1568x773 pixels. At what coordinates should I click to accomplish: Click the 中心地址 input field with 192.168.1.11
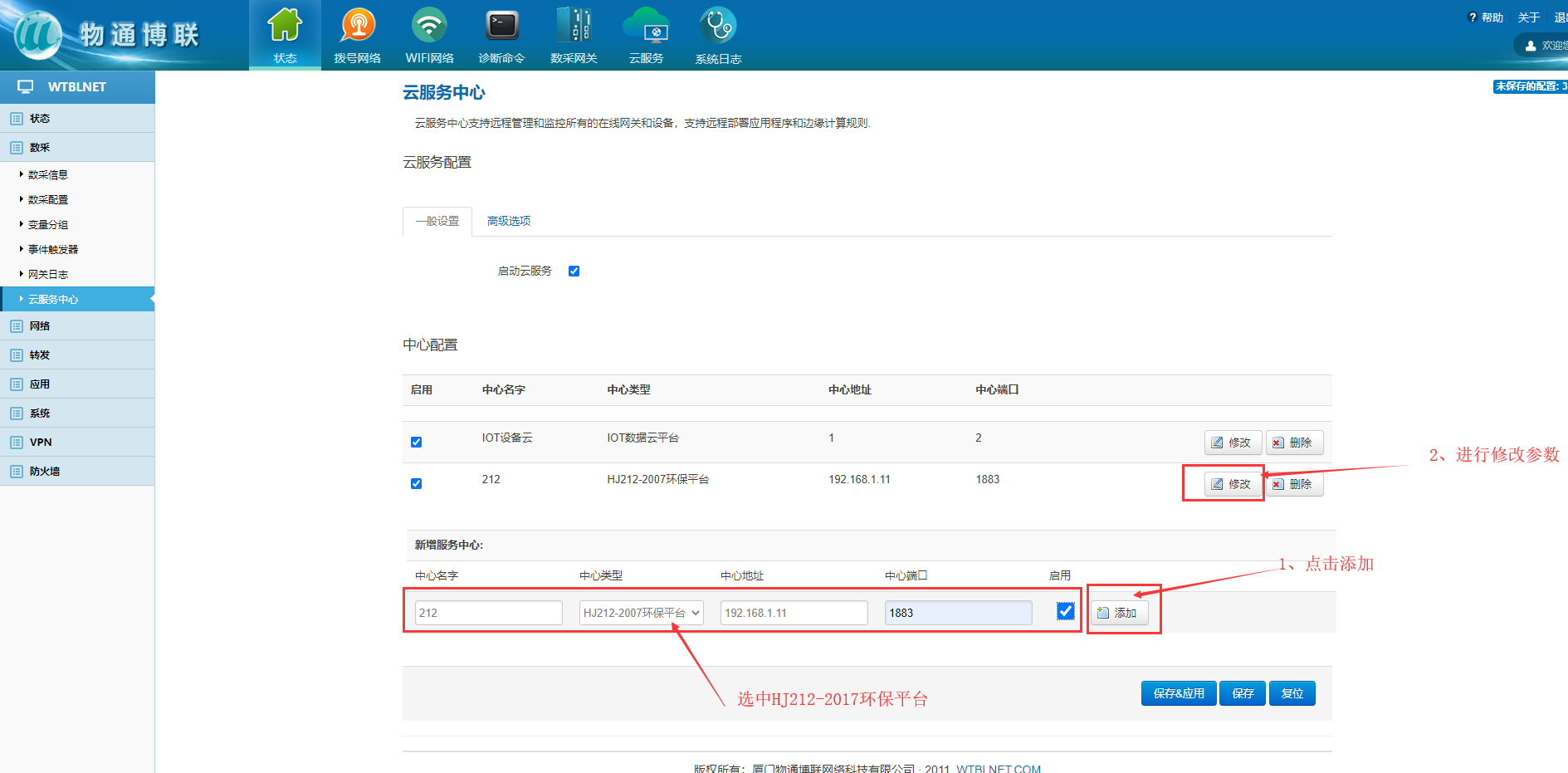pyautogui.click(x=794, y=613)
